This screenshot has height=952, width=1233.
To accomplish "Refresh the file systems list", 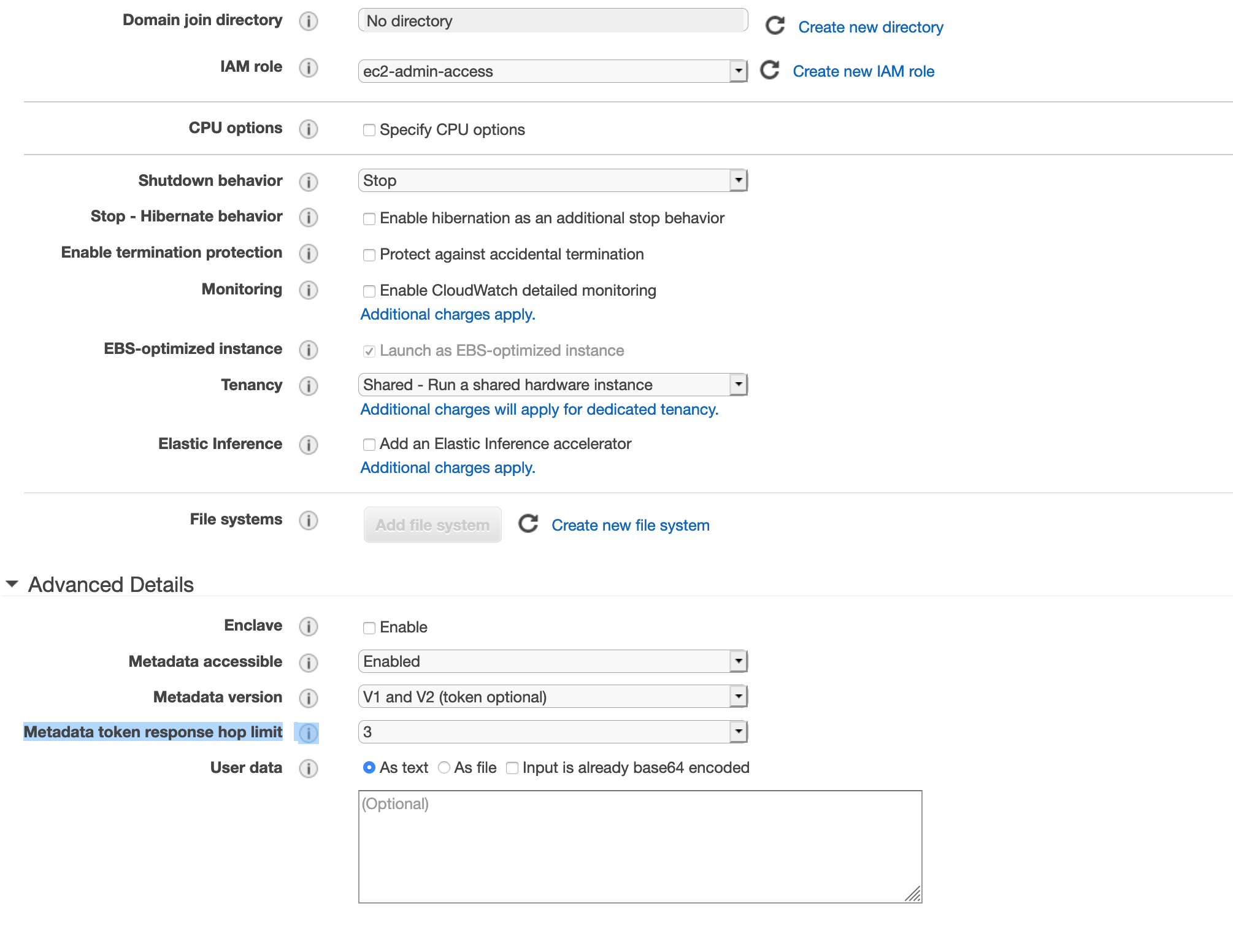I will coord(528,524).
